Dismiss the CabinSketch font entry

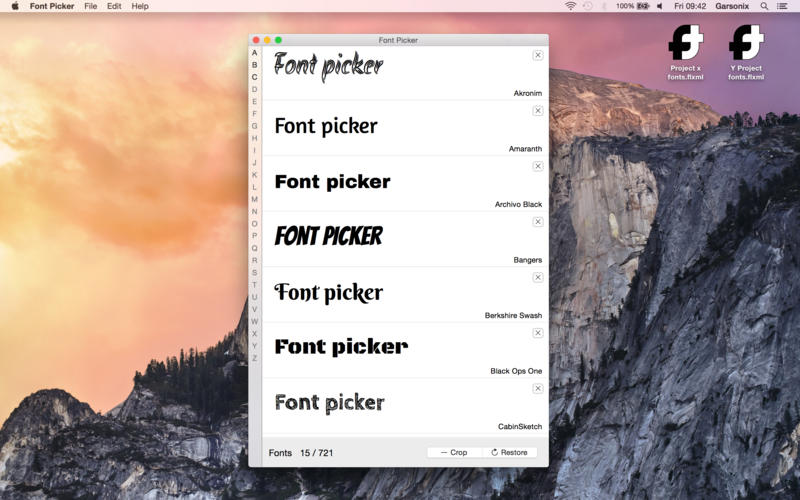[x=538, y=388]
